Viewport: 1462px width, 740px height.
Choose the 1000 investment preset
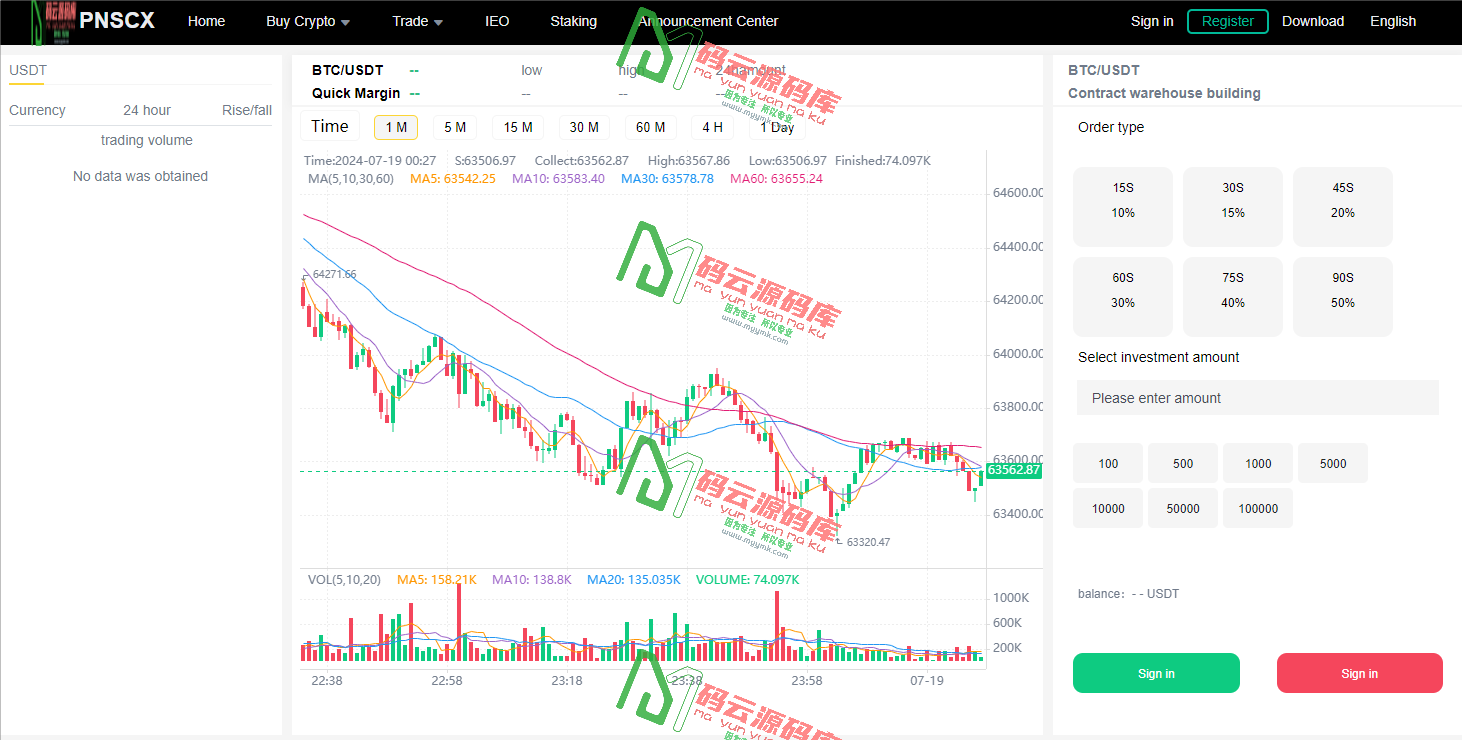point(1257,463)
